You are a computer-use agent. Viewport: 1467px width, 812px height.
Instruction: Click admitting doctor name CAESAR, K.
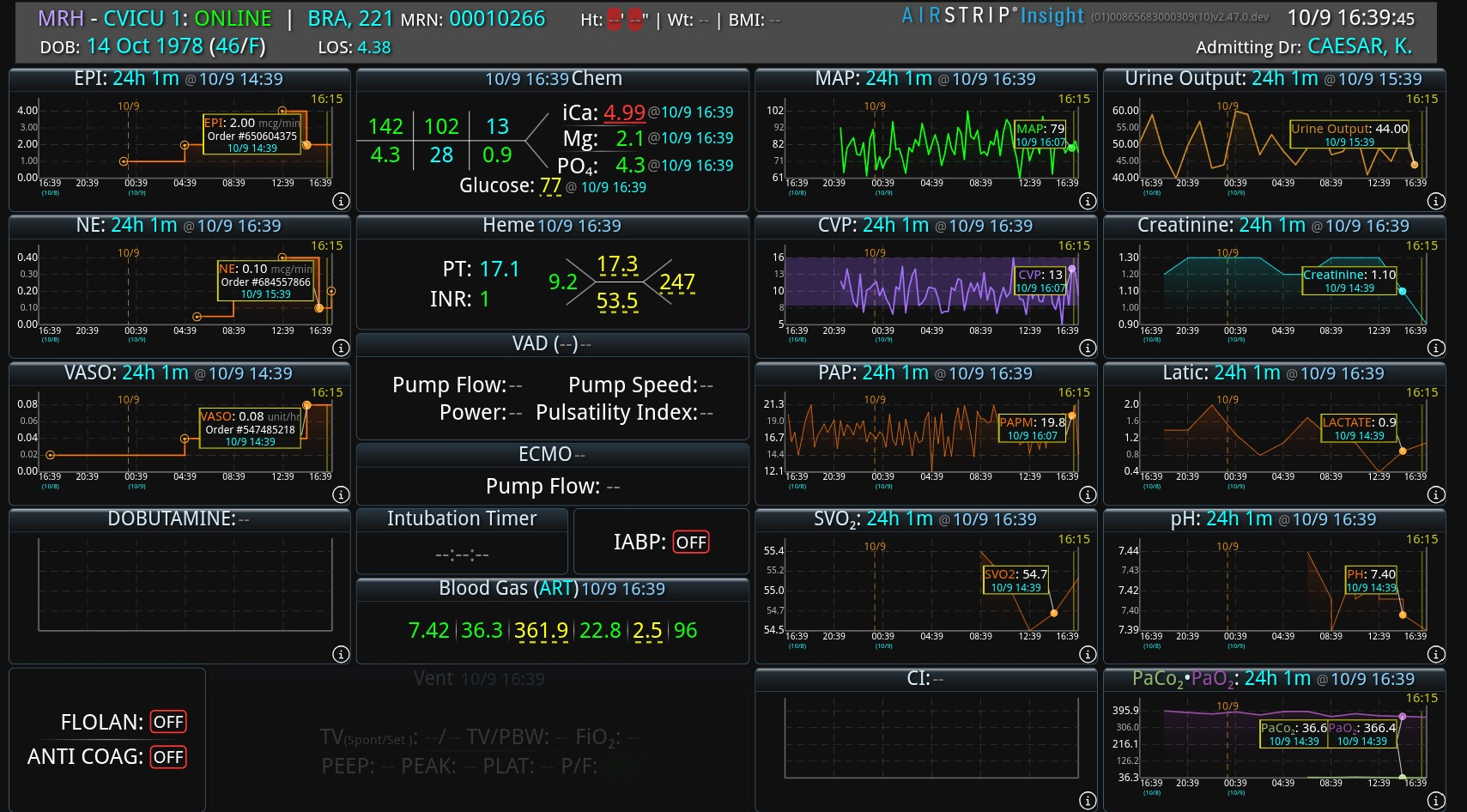coord(1360,46)
